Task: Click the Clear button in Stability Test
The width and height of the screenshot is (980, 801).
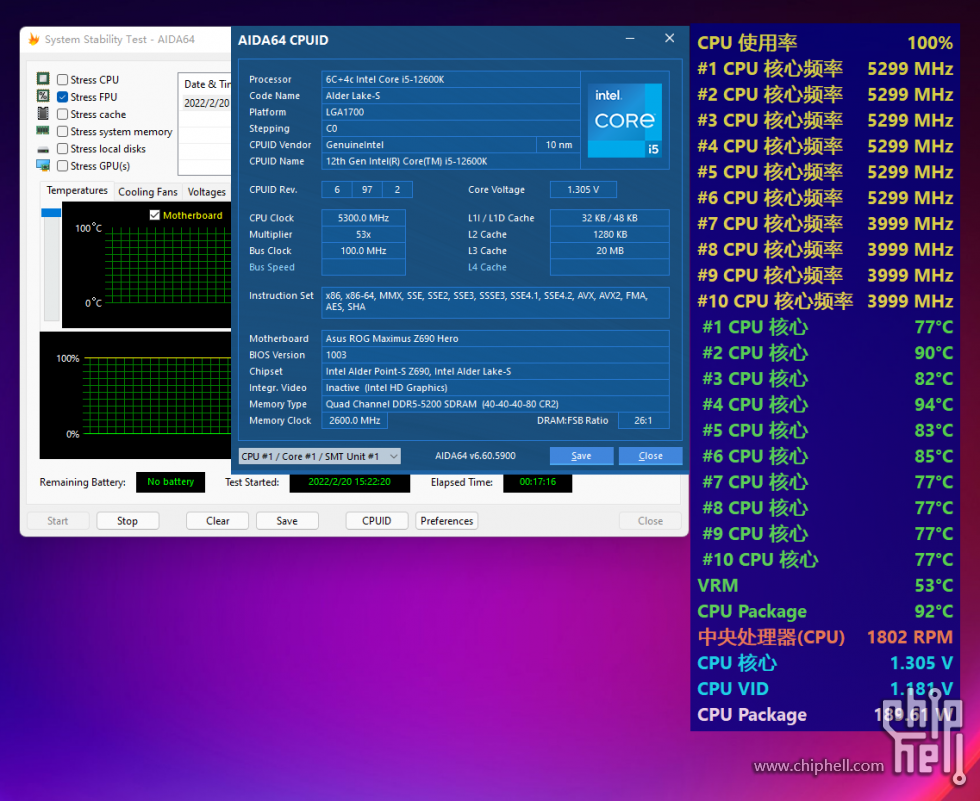Action: tap(218, 521)
